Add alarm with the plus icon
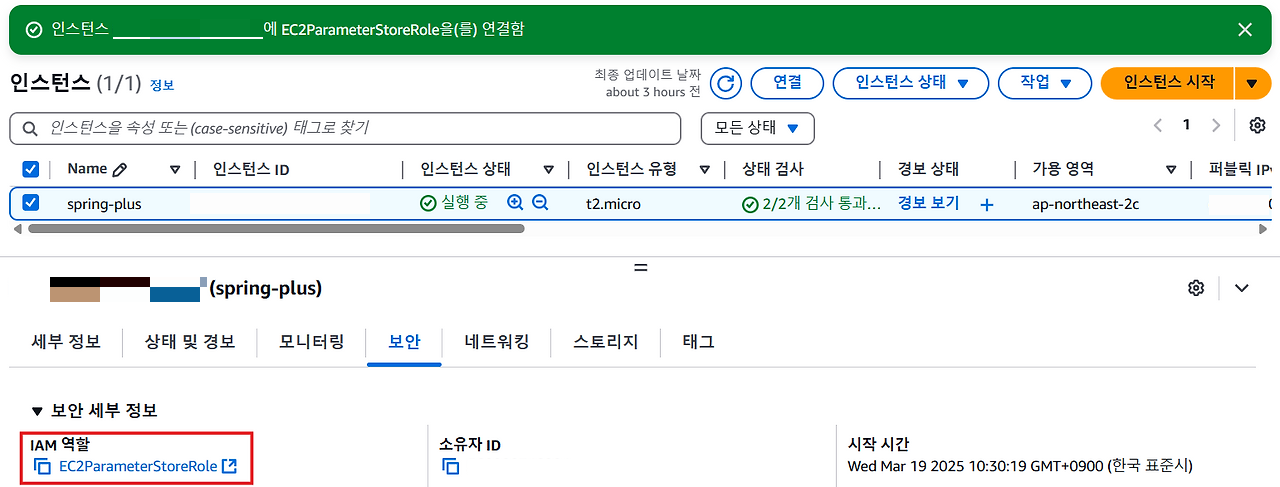Screen dimensions: 1280x487 point(987,204)
